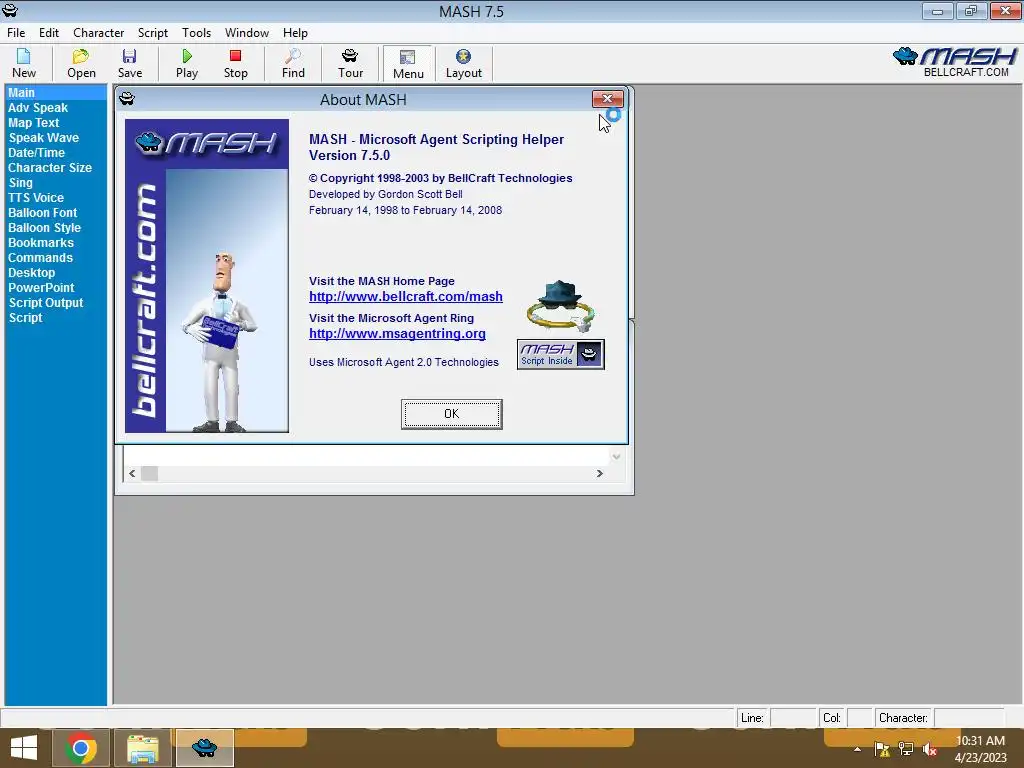The height and width of the screenshot is (768, 1024).
Task: Open the Edit menu
Action: (49, 33)
